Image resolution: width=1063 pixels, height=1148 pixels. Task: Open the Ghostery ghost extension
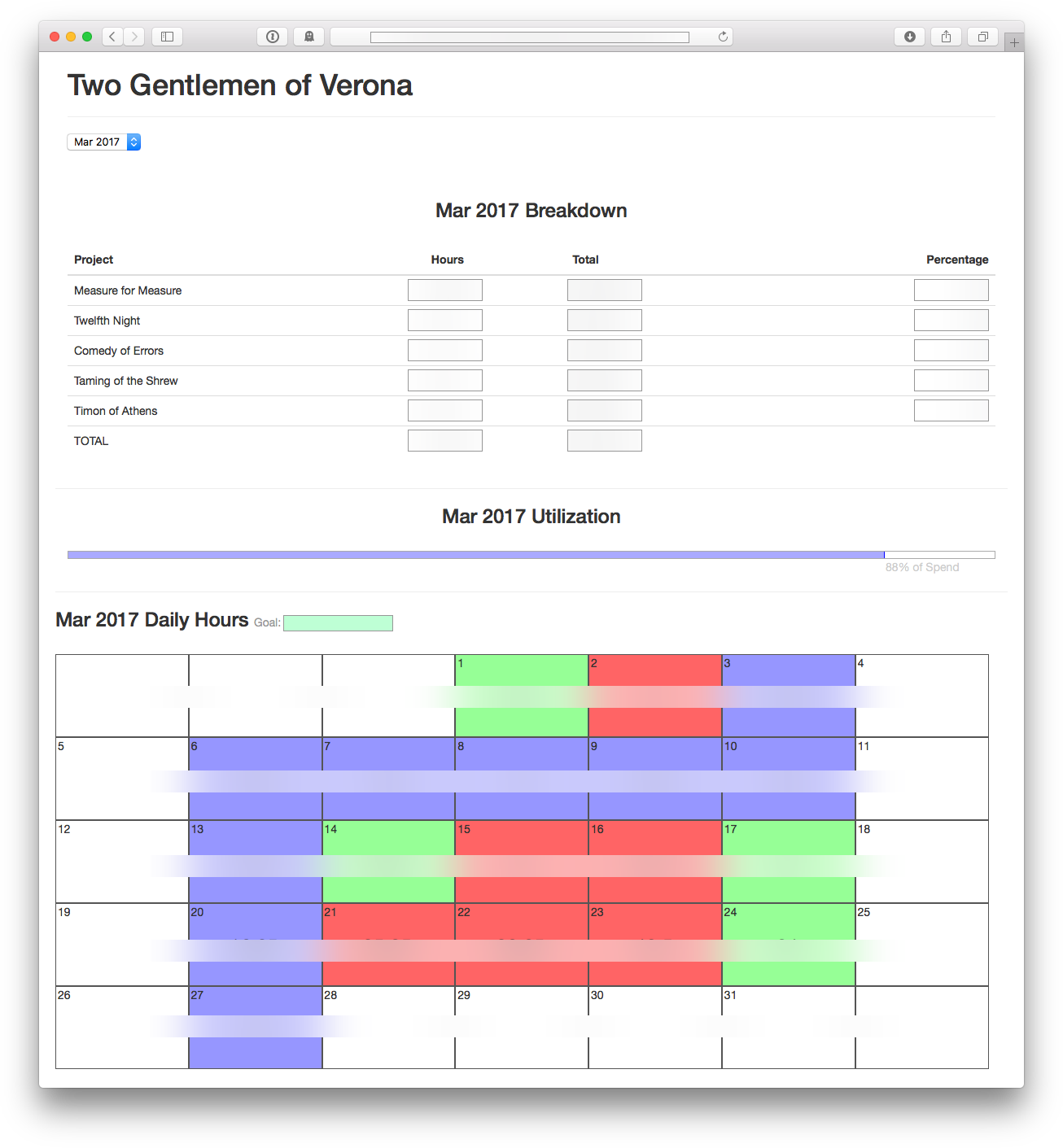(309, 37)
